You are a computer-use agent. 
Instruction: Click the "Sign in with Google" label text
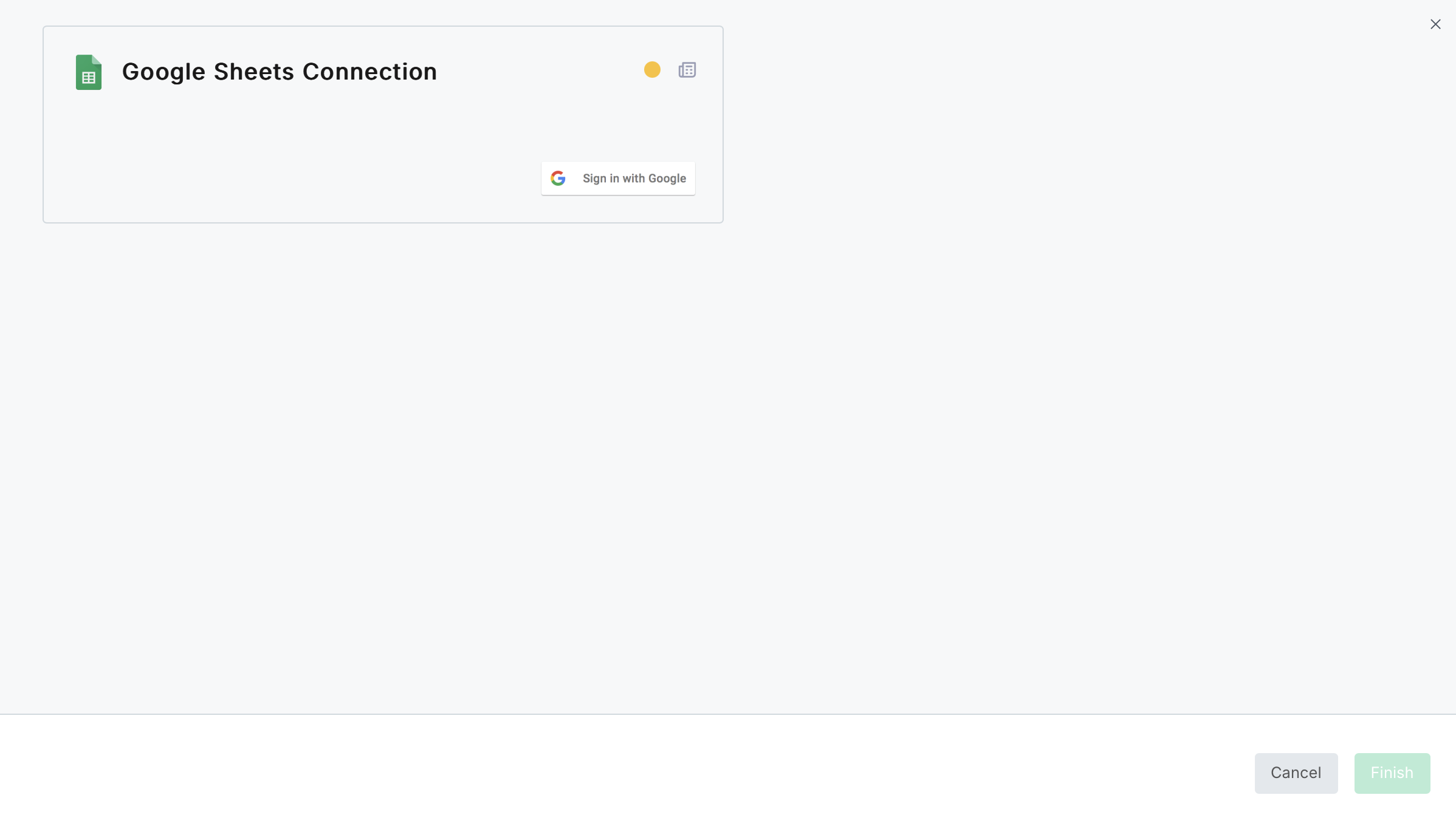coord(634,178)
